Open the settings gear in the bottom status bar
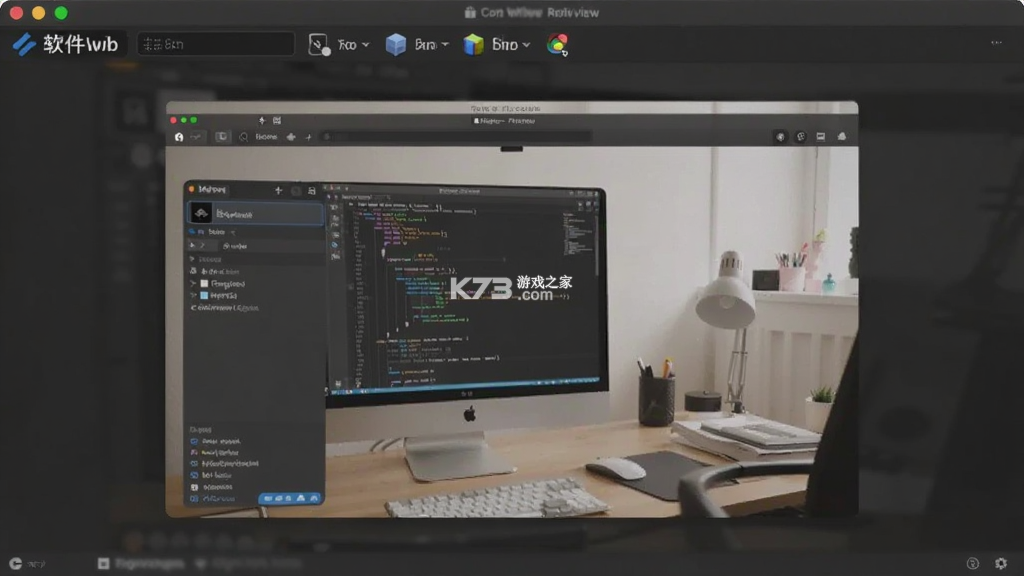This screenshot has height=576, width=1024. [1000, 563]
